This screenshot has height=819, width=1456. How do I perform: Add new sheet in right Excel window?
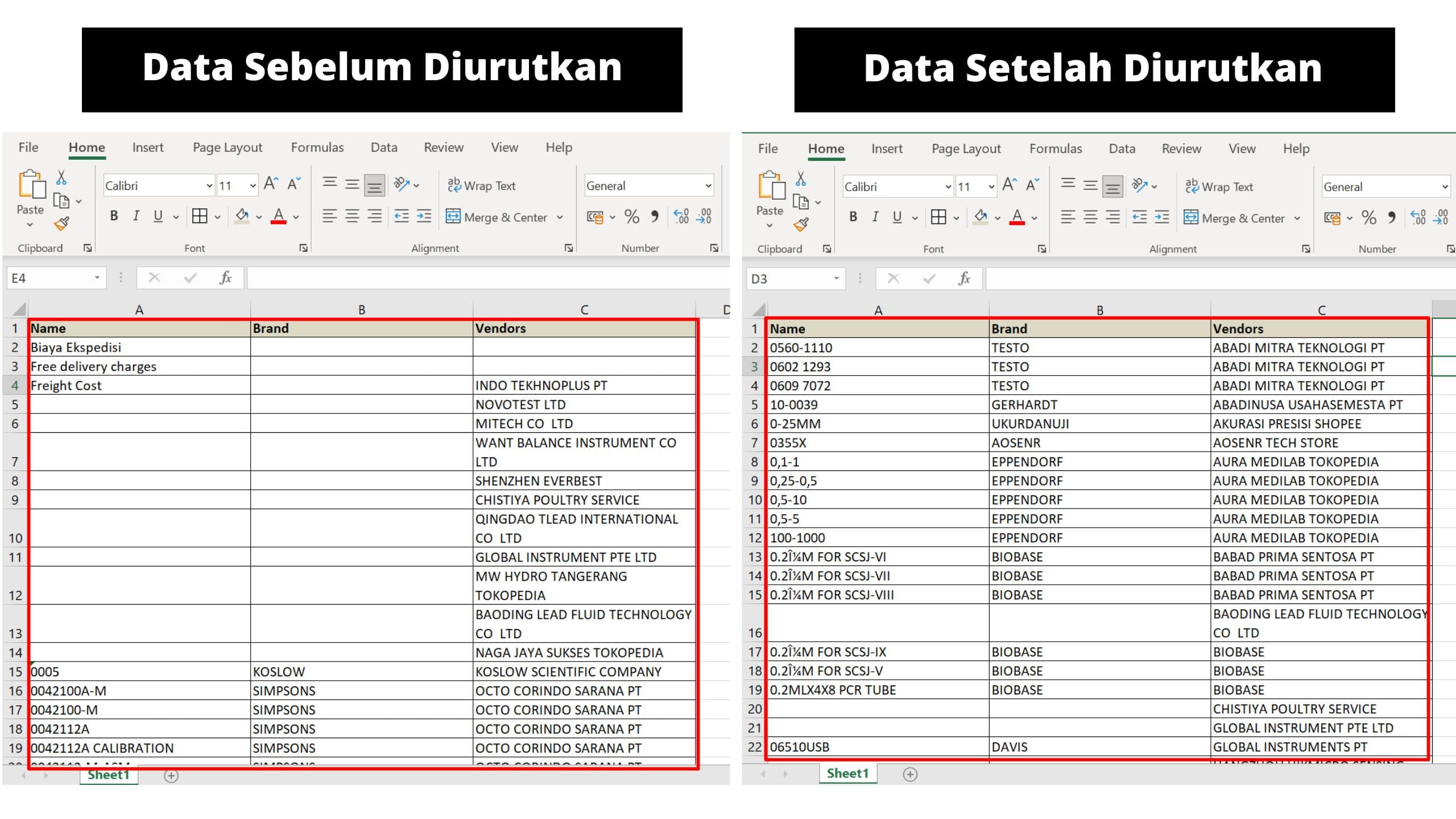[x=911, y=775]
